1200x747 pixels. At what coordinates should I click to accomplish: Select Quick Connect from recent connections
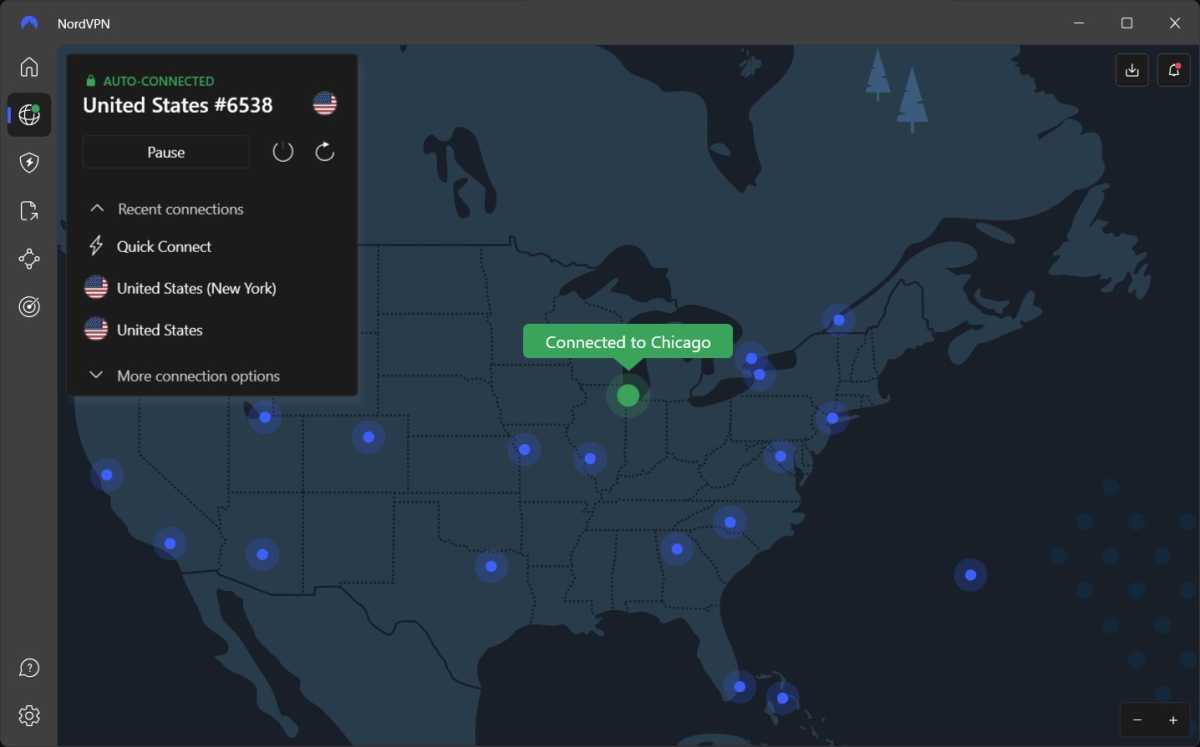164,246
